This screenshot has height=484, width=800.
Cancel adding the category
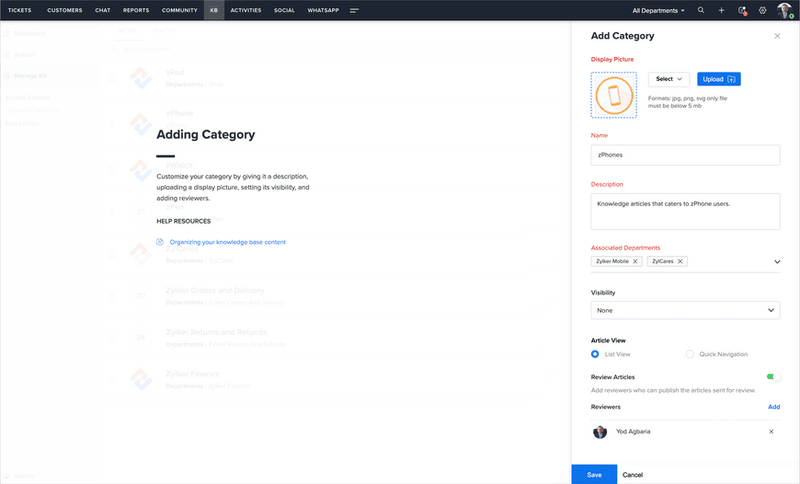[x=633, y=475]
